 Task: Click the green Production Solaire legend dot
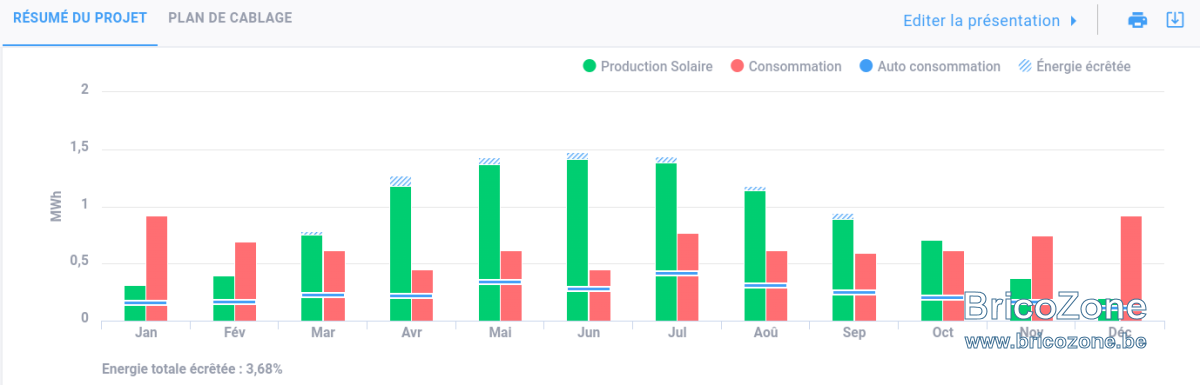[589, 67]
